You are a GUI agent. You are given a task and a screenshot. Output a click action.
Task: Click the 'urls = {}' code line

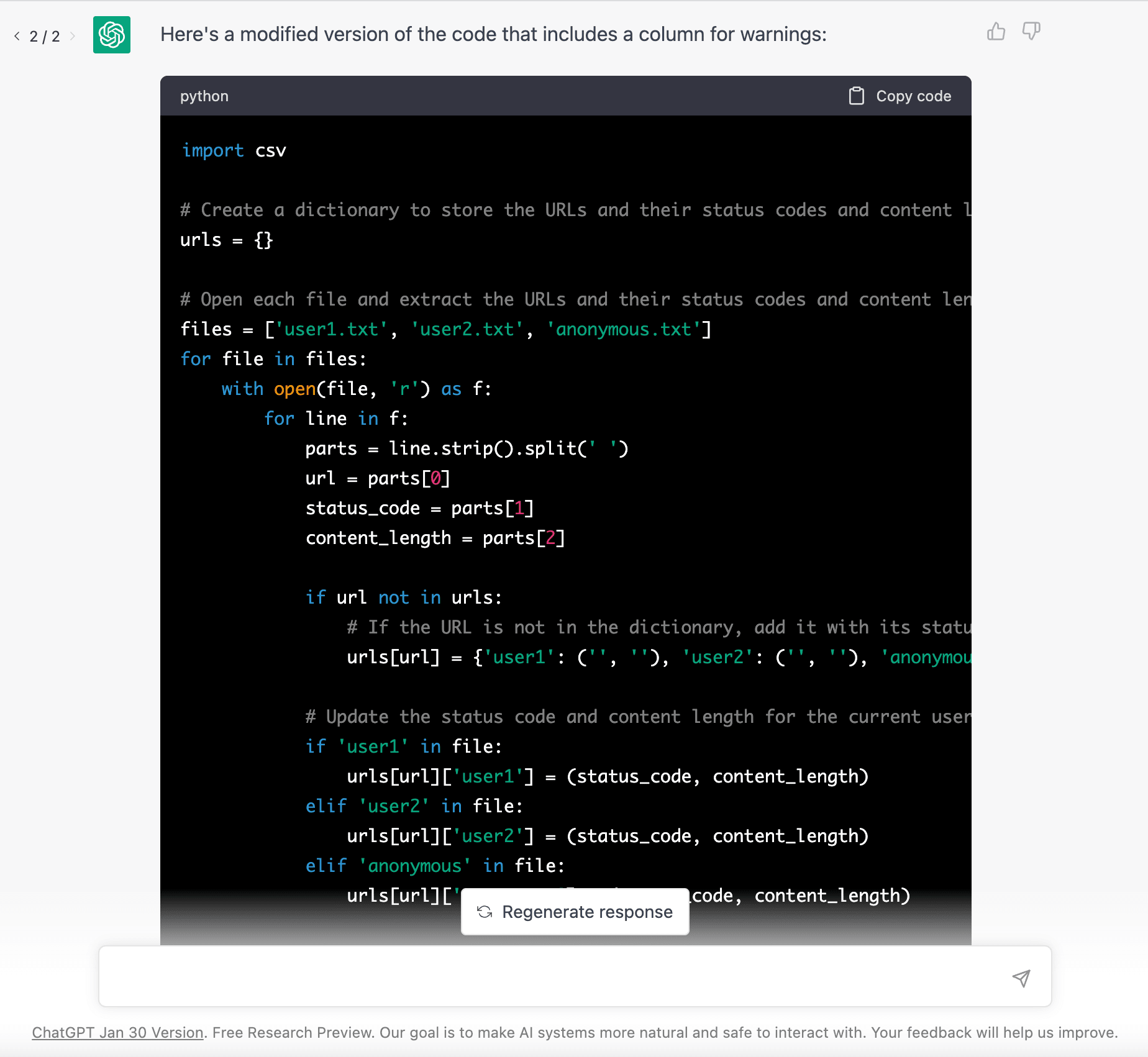coord(227,240)
